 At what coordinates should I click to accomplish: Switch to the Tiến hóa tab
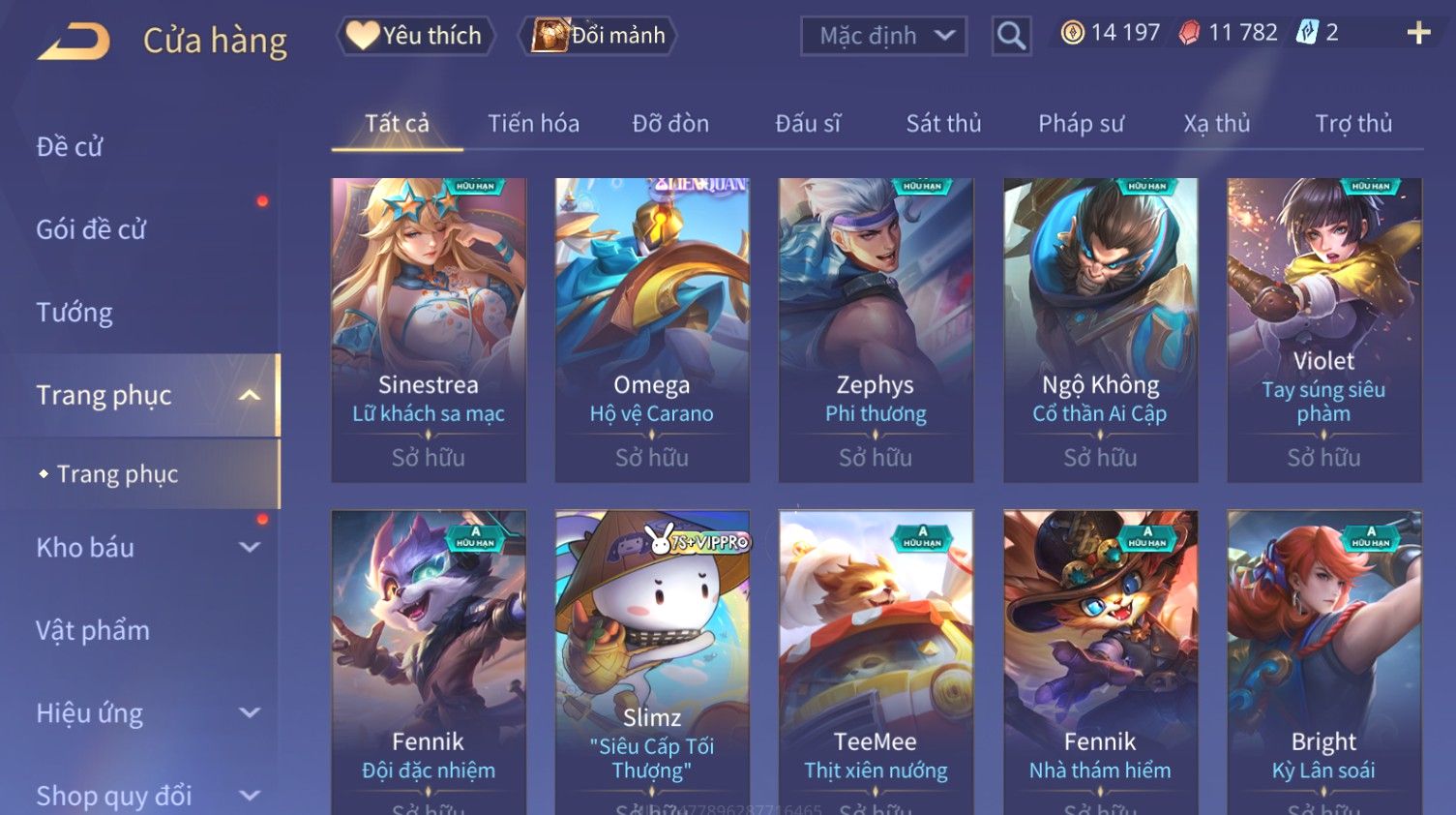tap(533, 124)
